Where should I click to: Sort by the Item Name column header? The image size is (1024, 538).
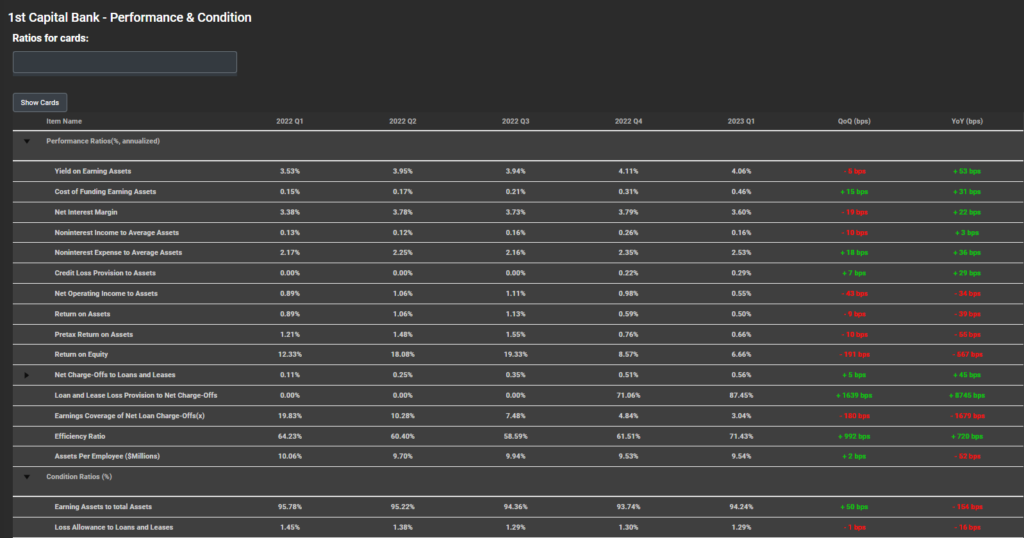pos(65,121)
